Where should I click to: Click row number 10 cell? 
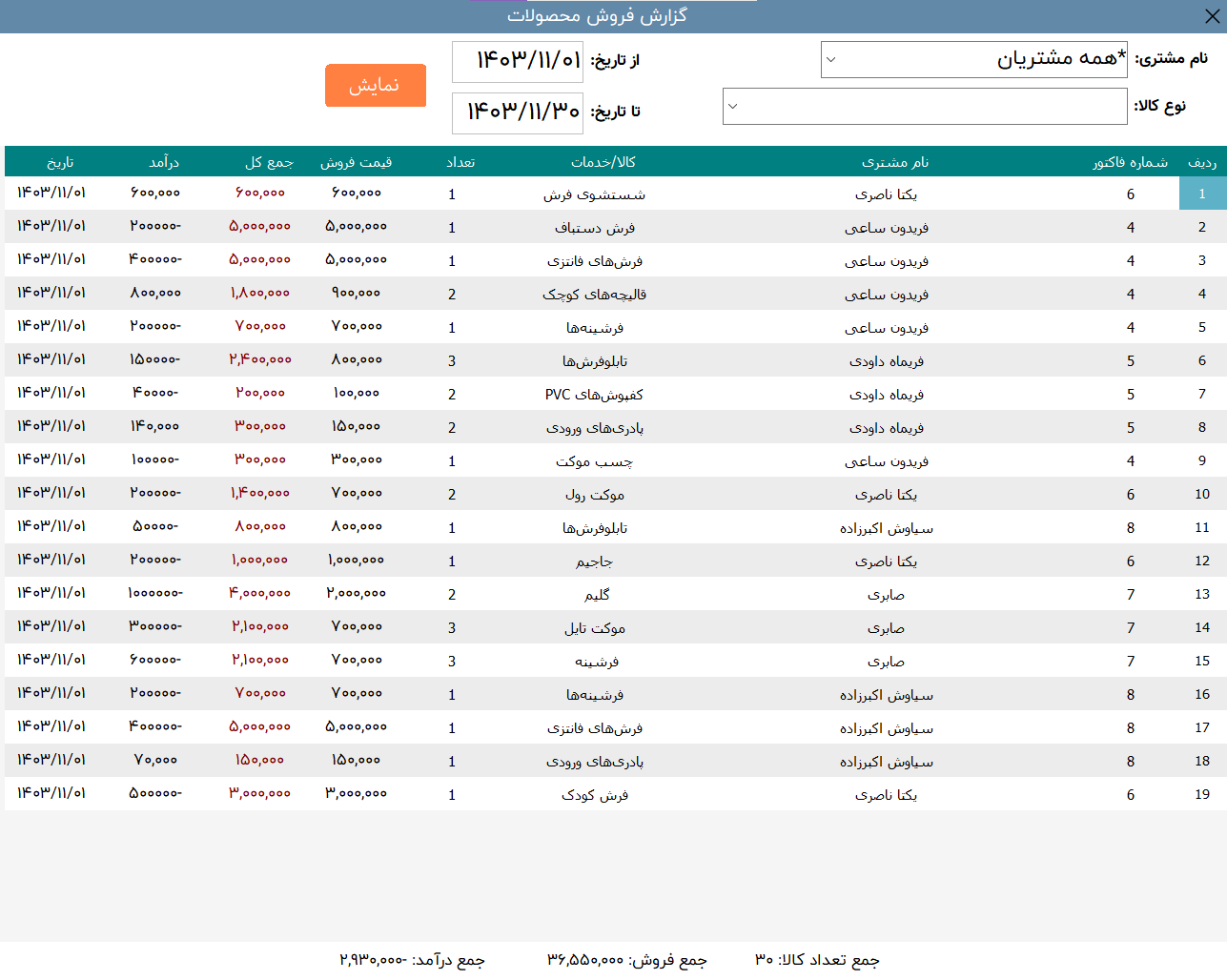click(1201, 494)
